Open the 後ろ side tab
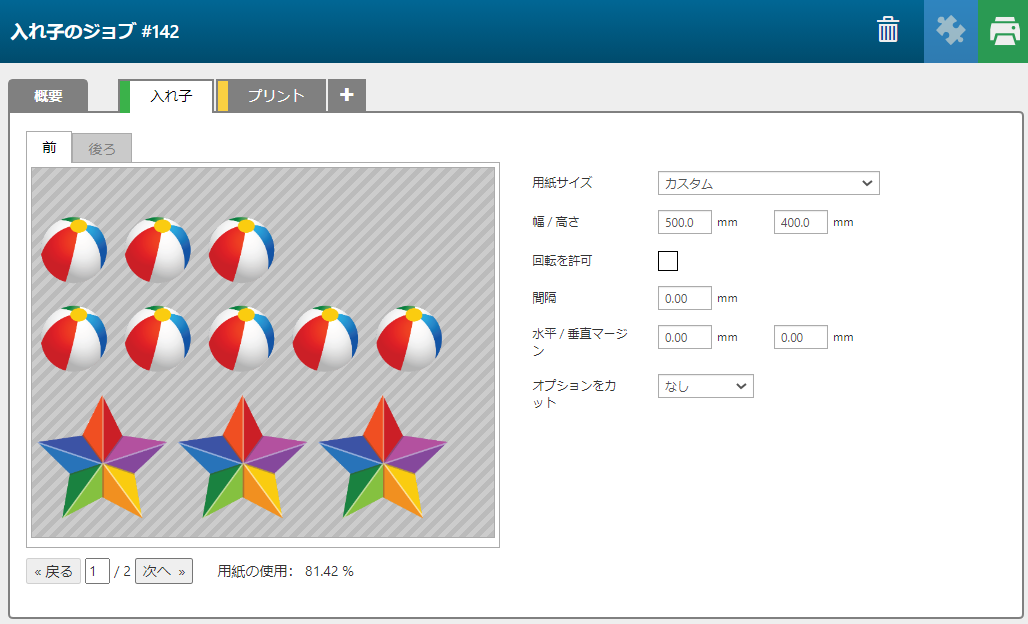The width and height of the screenshot is (1028, 624). click(102, 149)
